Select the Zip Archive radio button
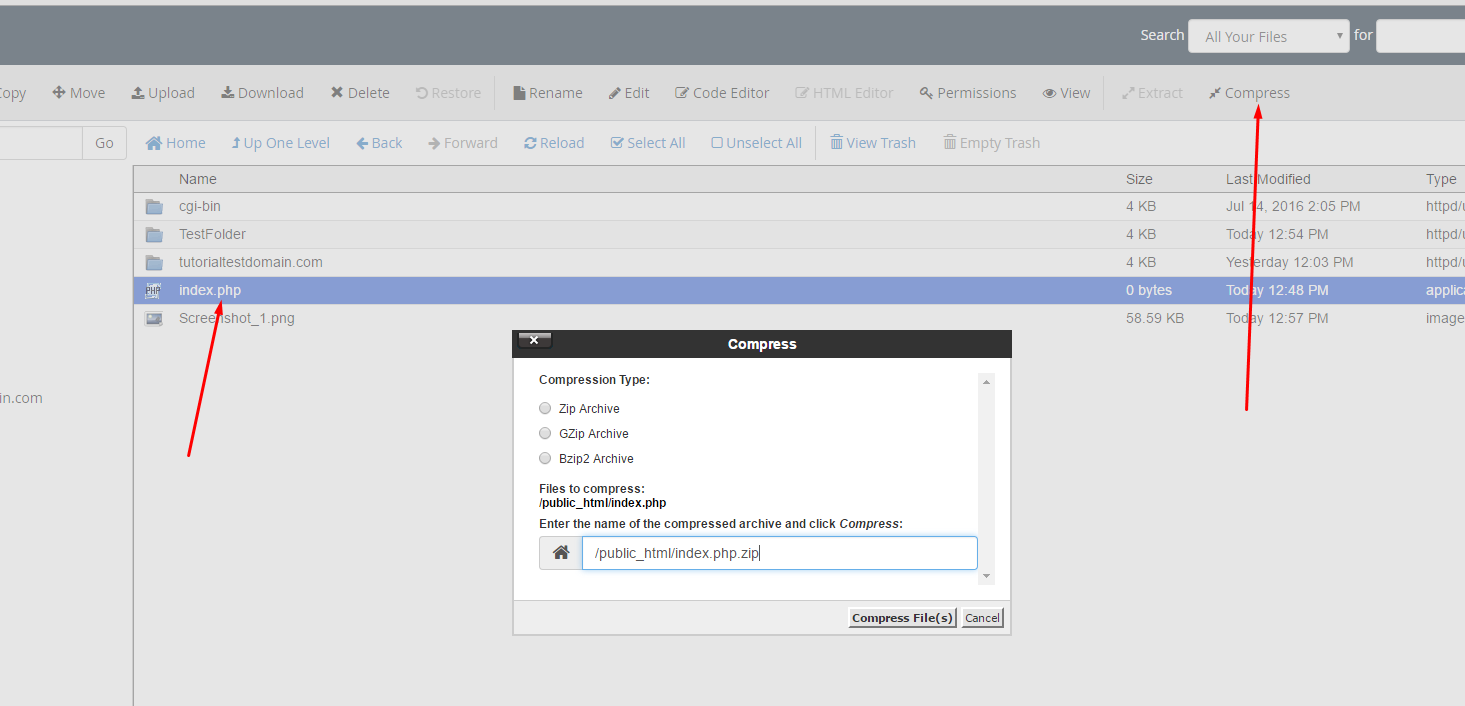The image size is (1465, 706). coord(545,408)
